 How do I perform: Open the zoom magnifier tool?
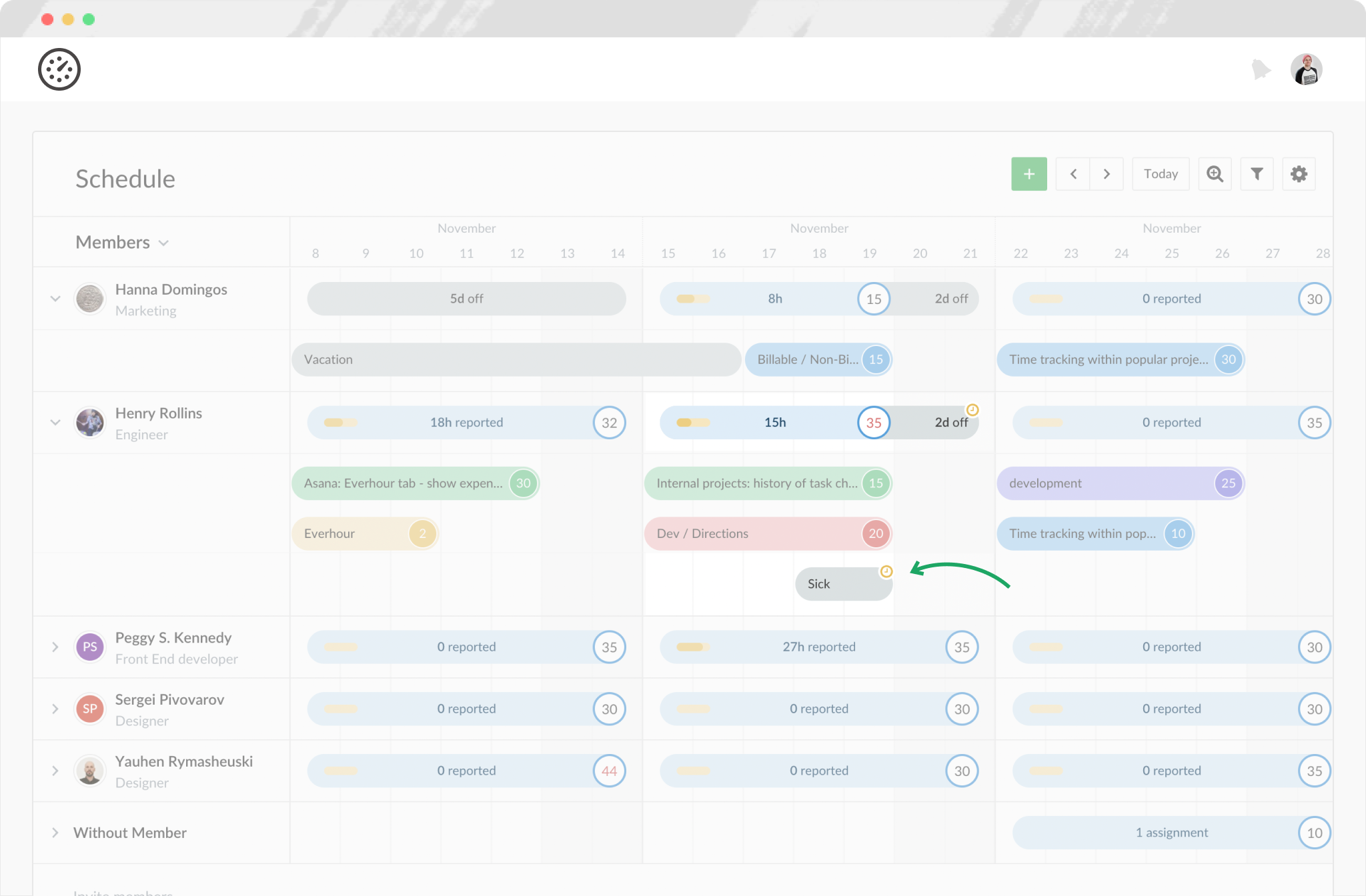(1215, 174)
